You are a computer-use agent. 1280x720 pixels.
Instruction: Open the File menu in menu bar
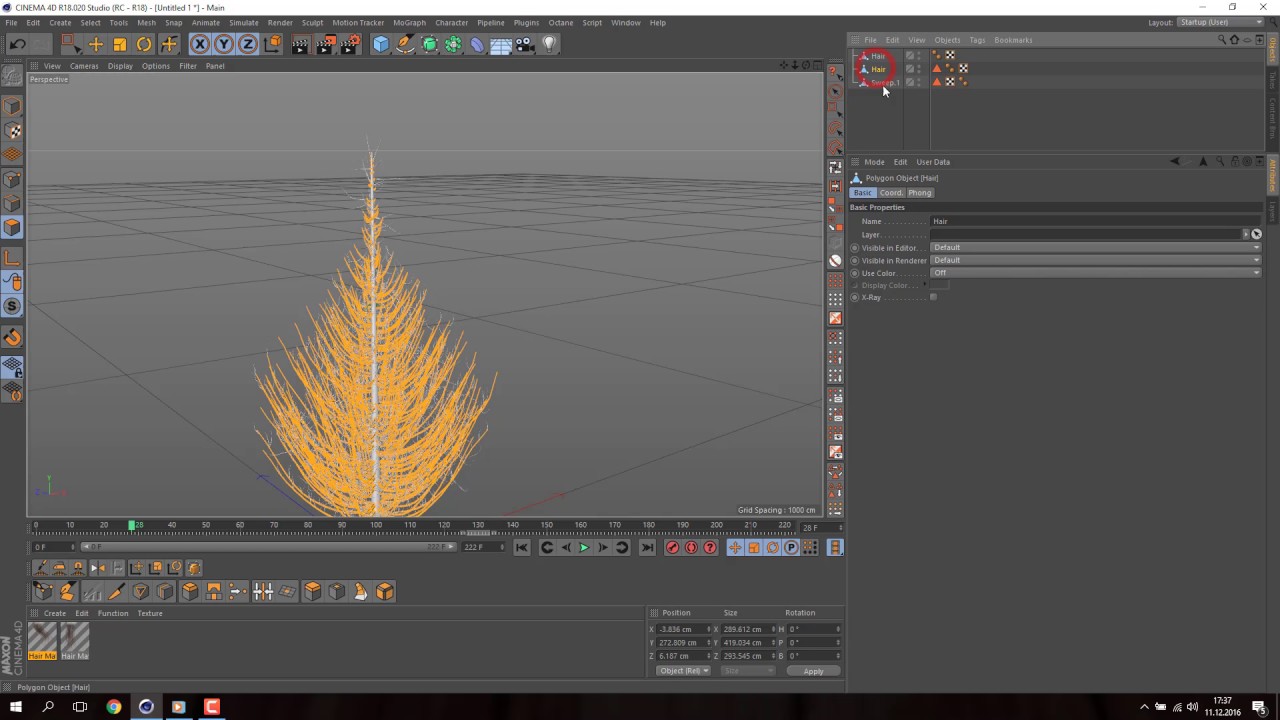pos(11,22)
